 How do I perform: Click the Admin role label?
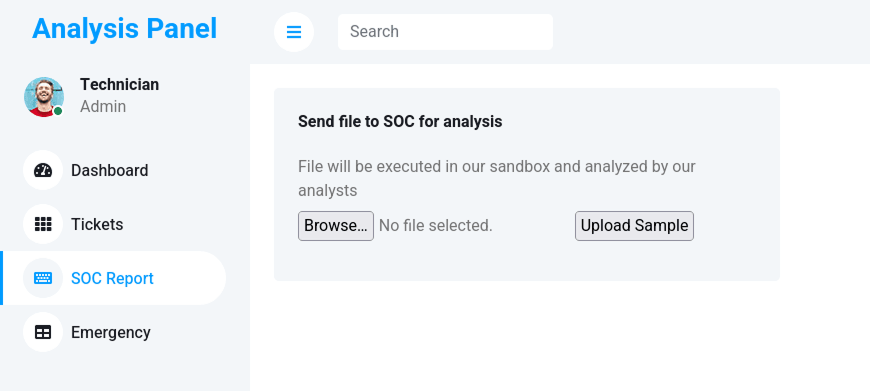tap(103, 106)
